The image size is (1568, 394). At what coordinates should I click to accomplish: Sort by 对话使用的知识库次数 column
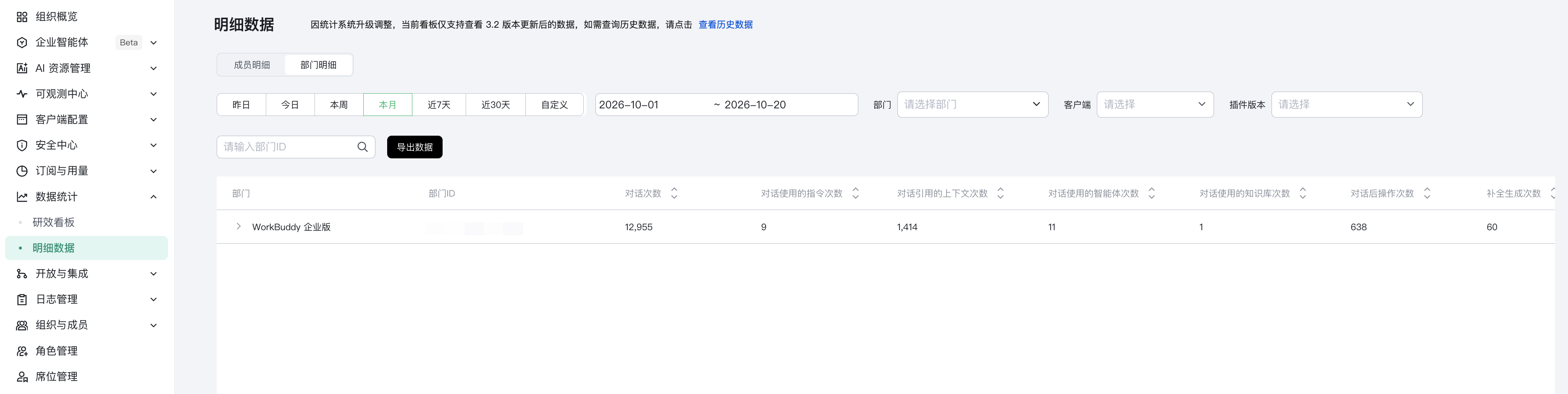point(1303,193)
